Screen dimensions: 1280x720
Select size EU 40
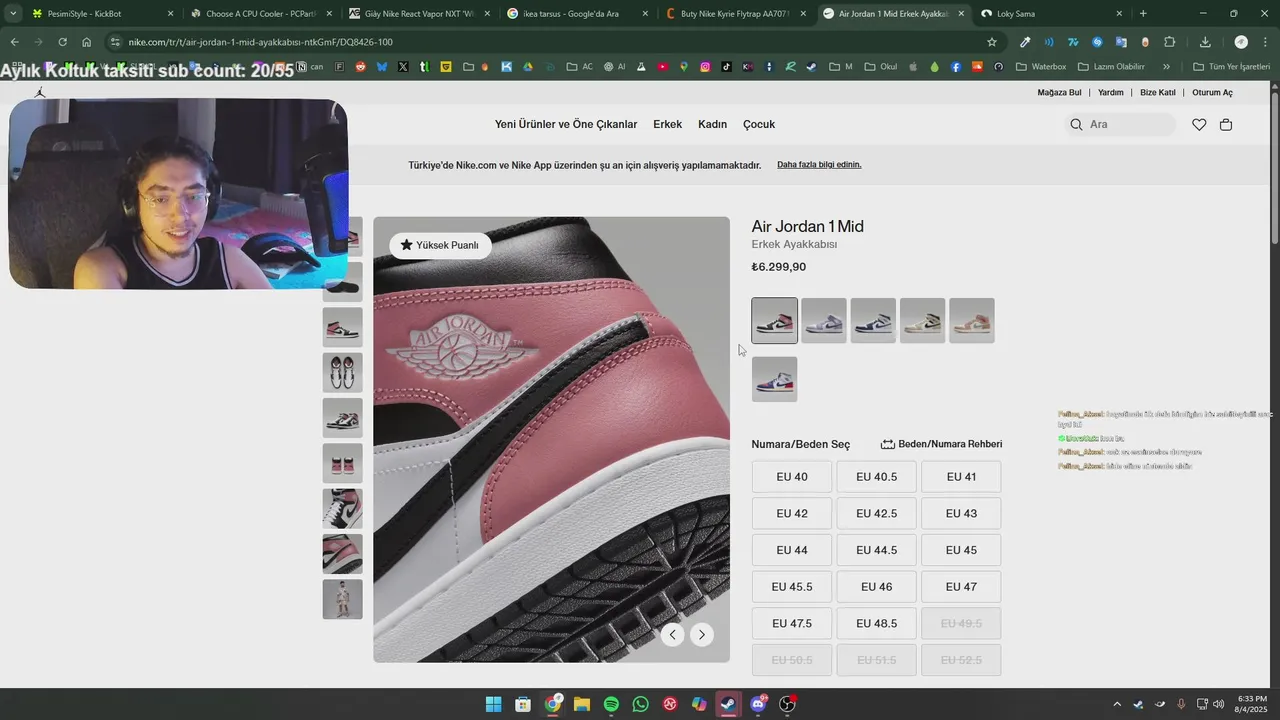tap(792, 477)
